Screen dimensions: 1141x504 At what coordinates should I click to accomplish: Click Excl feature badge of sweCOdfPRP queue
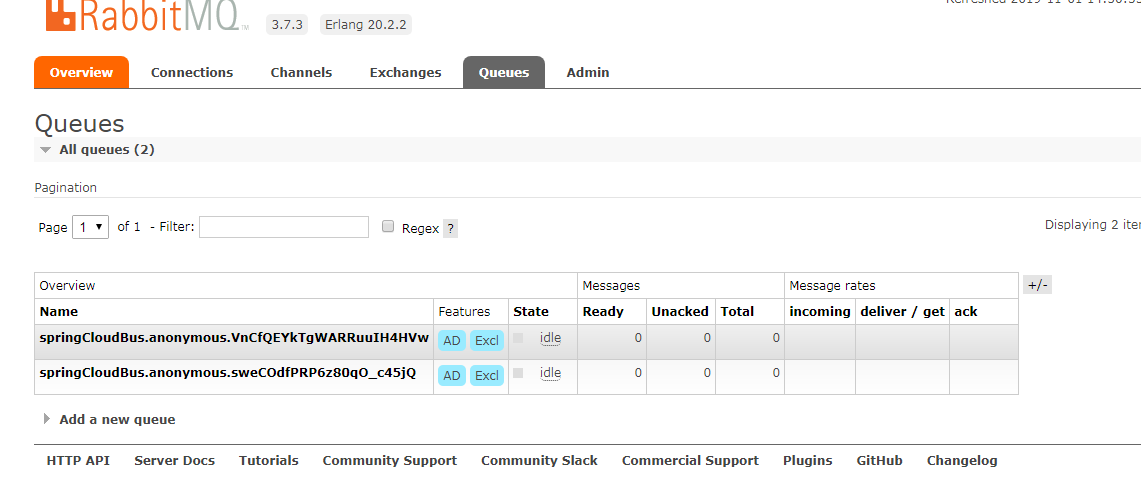(487, 375)
